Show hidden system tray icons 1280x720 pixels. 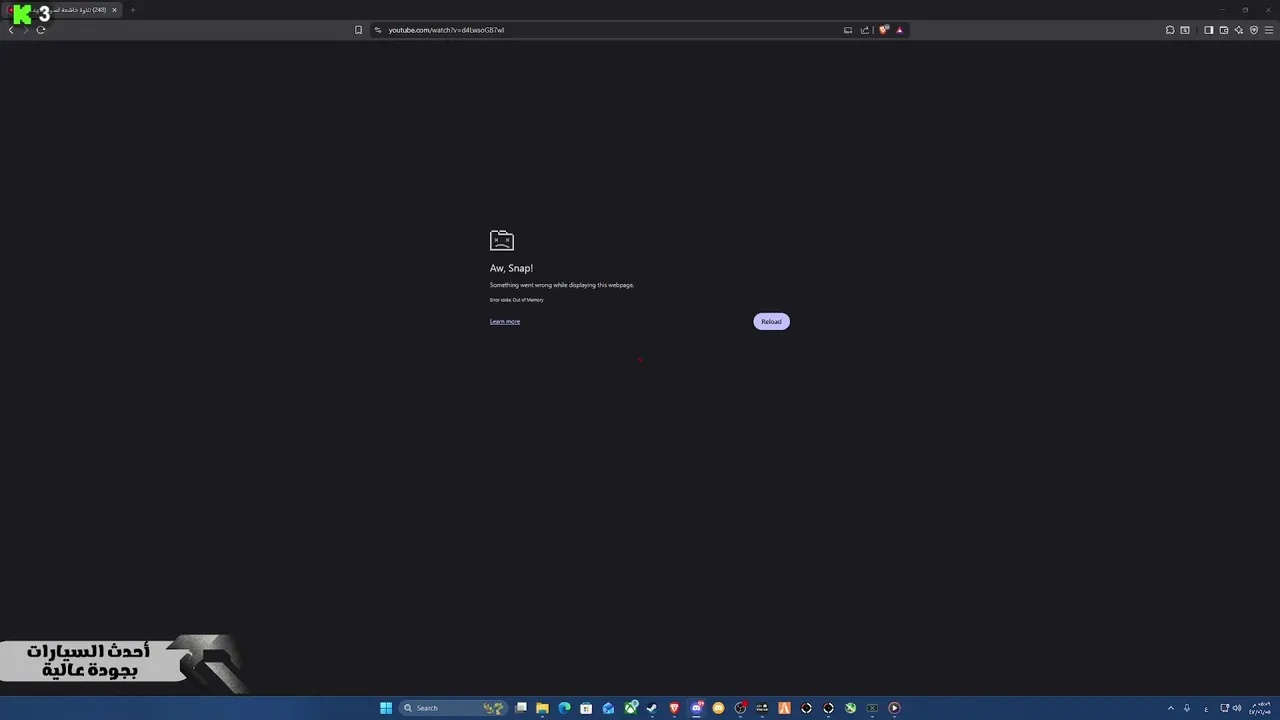pos(1170,708)
